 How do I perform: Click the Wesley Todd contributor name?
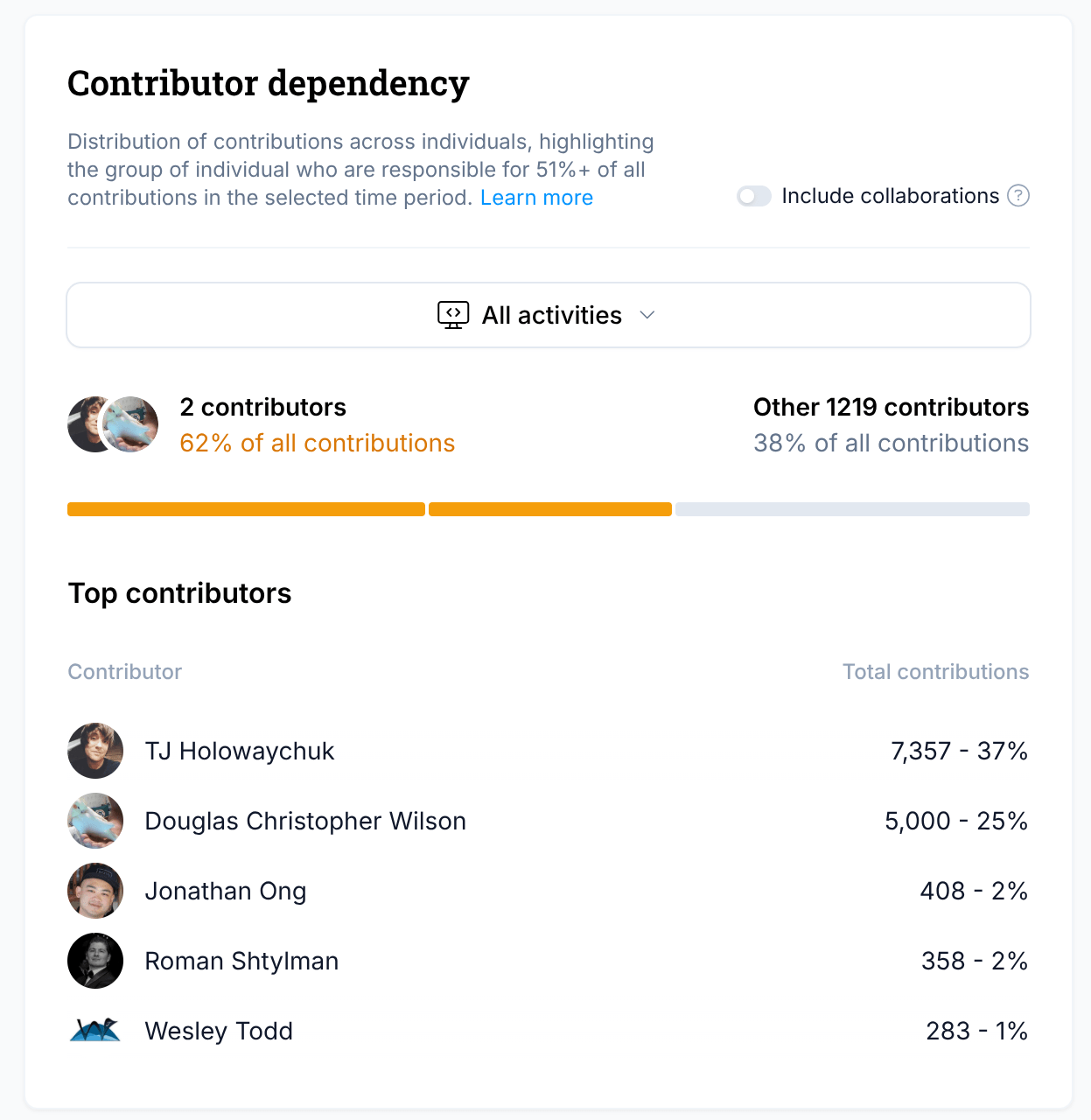pos(219,1031)
